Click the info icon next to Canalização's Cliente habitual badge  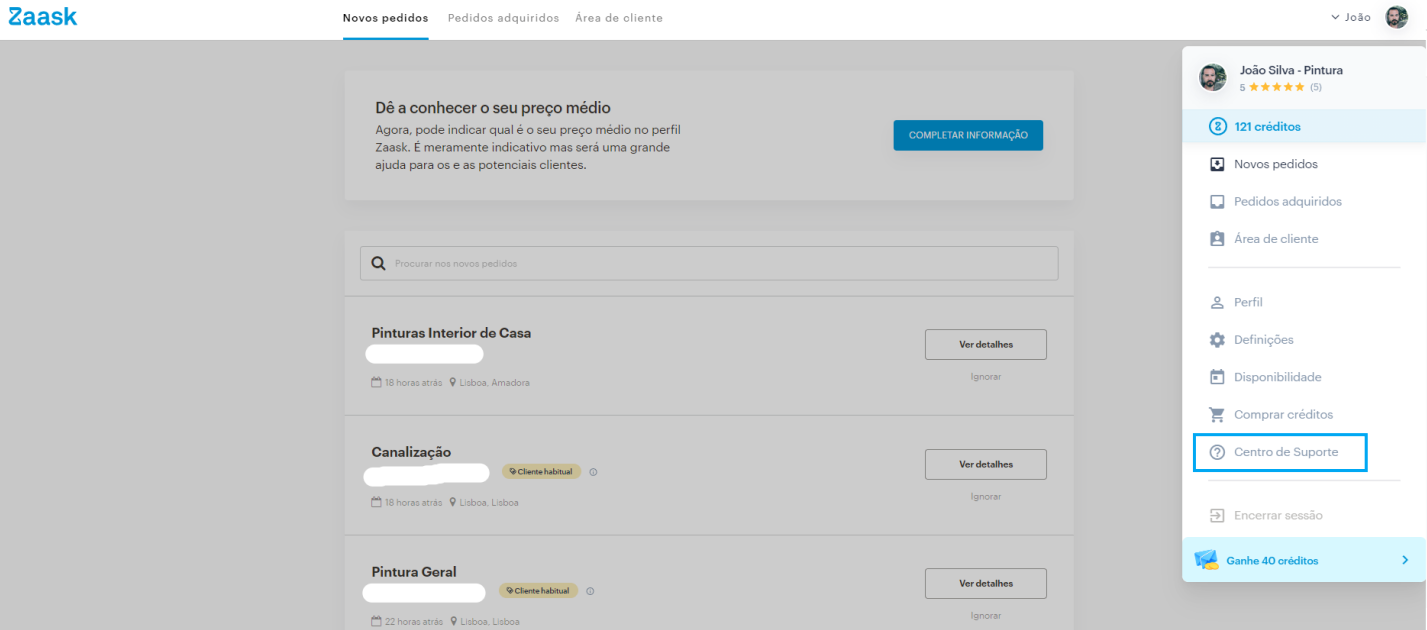point(593,472)
